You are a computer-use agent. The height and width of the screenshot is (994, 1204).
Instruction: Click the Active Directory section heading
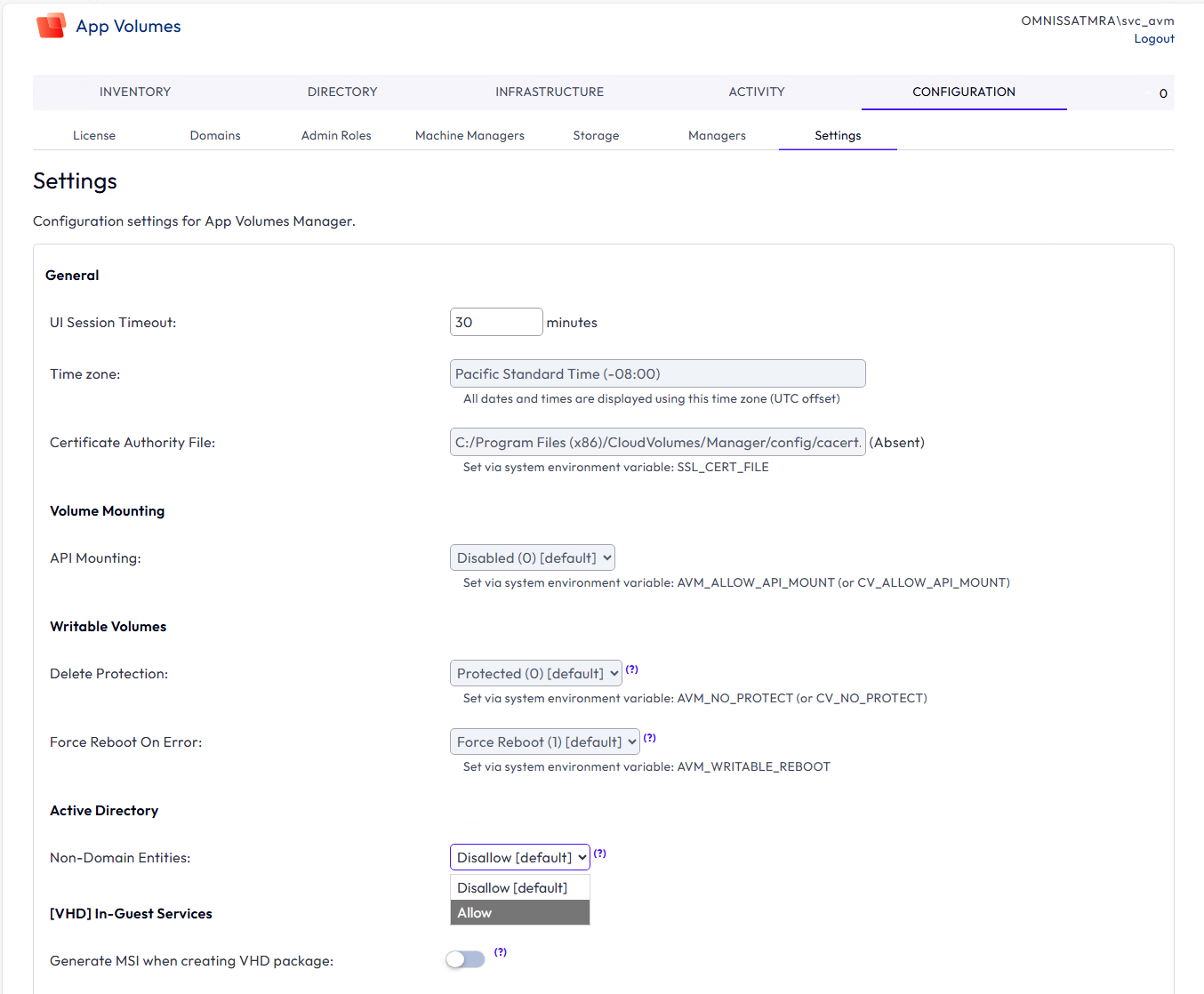[104, 811]
